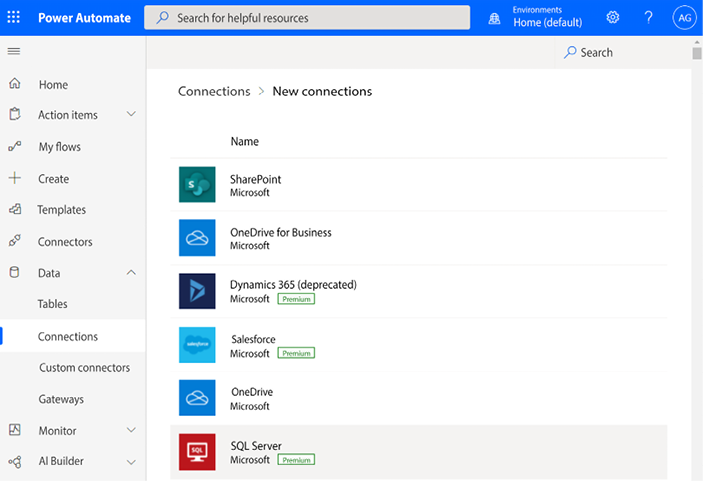703x481 pixels.
Task: Go to Home in sidebar
Action: pyautogui.click(x=53, y=85)
